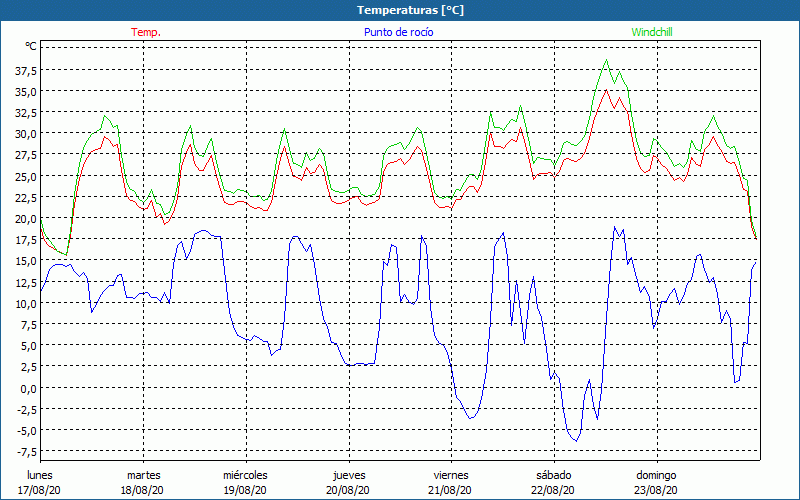800x500 pixels.
Task: Click the 10,0 y-axis value
Action: 26,304
